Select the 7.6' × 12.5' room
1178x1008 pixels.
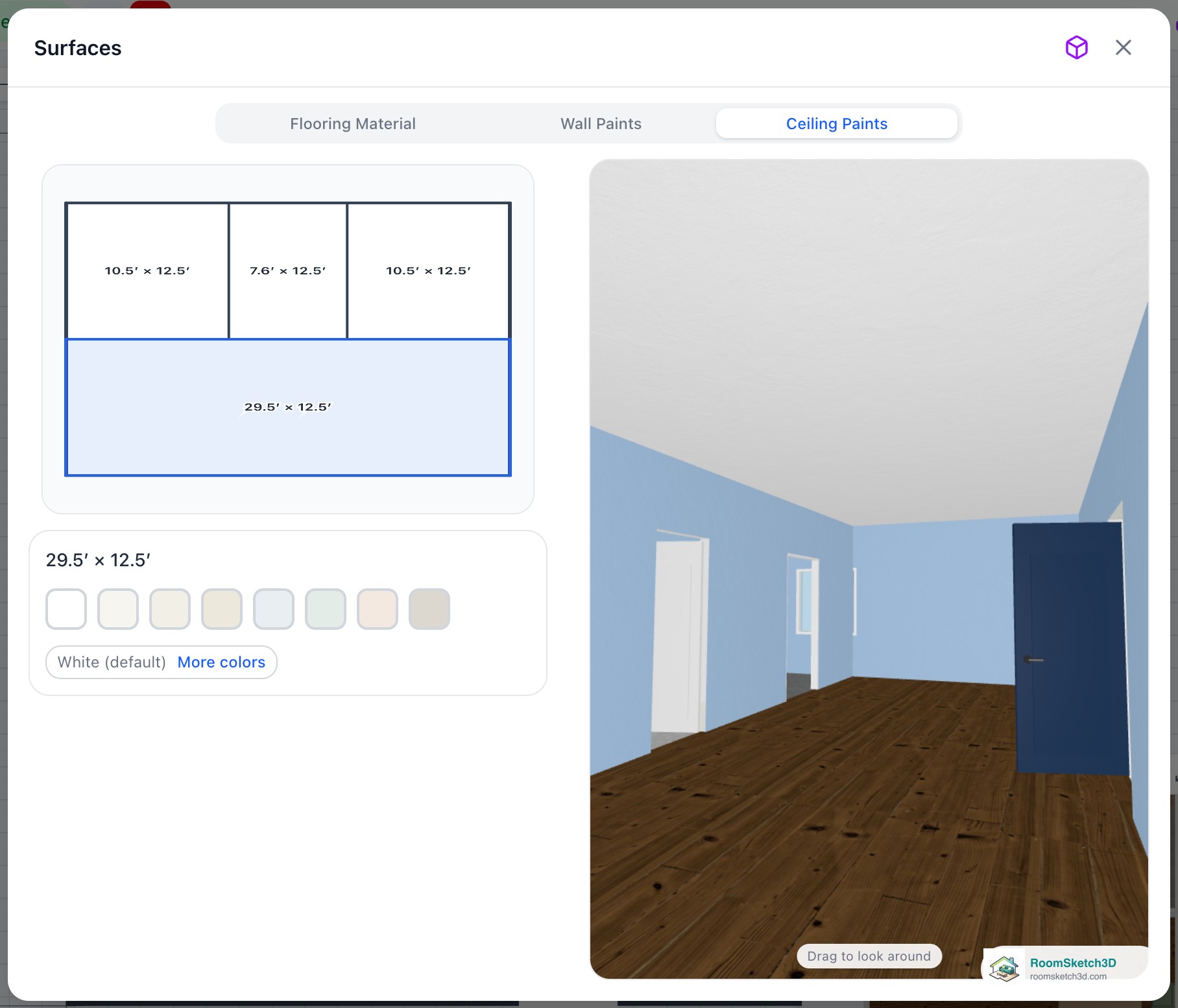click(288, 270)
